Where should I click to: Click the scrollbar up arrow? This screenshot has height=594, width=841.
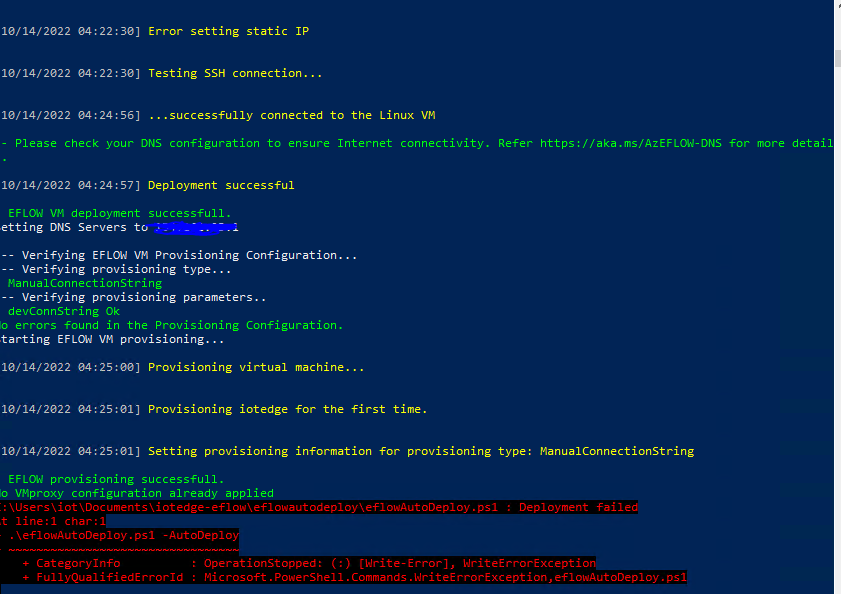(834, 9)
